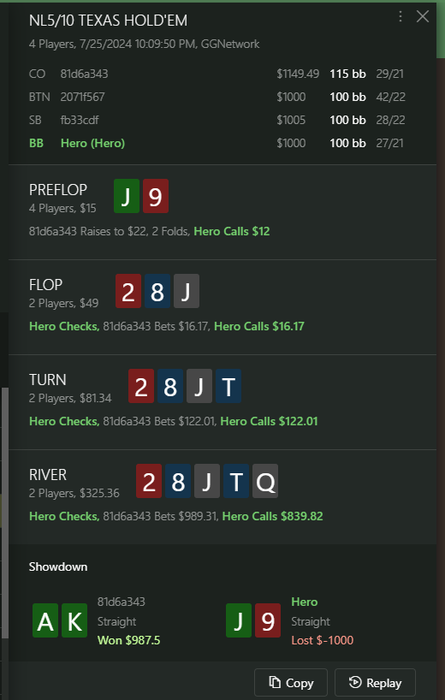
Task: Select CO player 81d6a343 row
Action: pos(216,74)
